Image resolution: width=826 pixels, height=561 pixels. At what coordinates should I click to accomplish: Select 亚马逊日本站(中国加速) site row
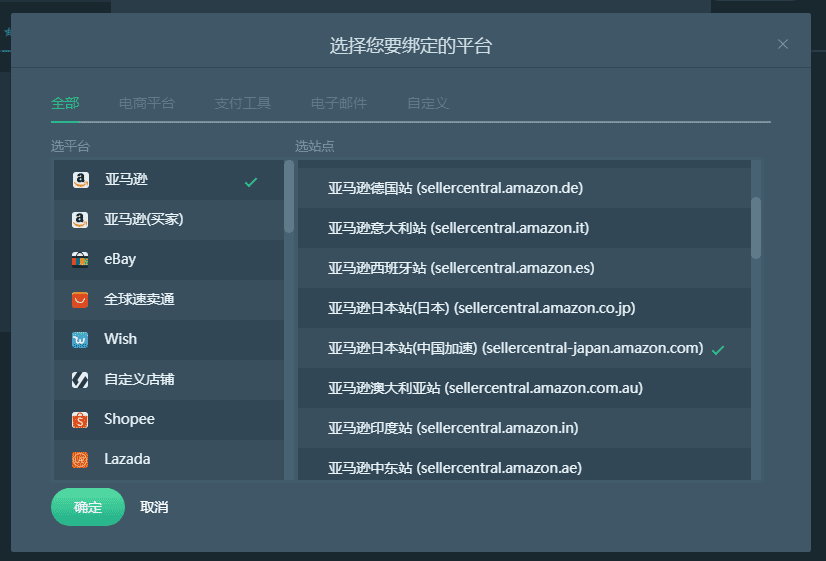[x=524, y=348]
